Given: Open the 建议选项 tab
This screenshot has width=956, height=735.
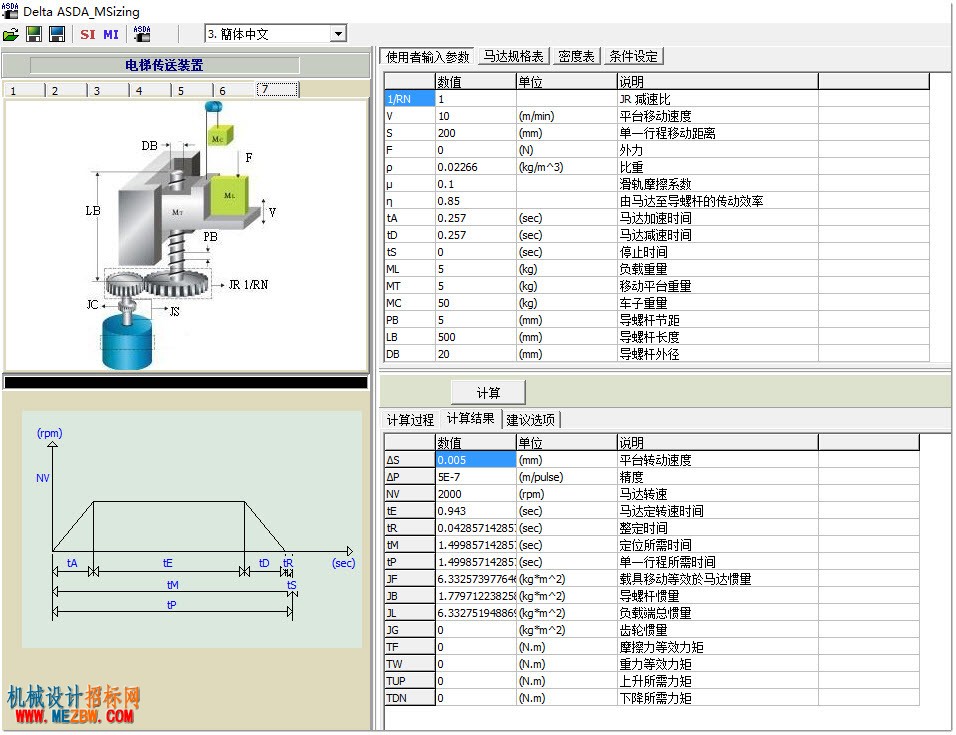Looking at the screenshot, I should [530, 420].
